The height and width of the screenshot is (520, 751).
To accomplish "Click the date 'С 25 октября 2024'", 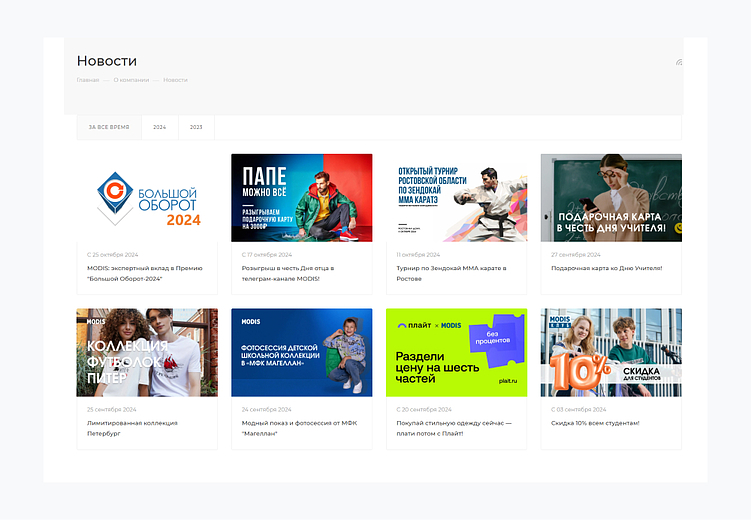I will tap(113, 255).
